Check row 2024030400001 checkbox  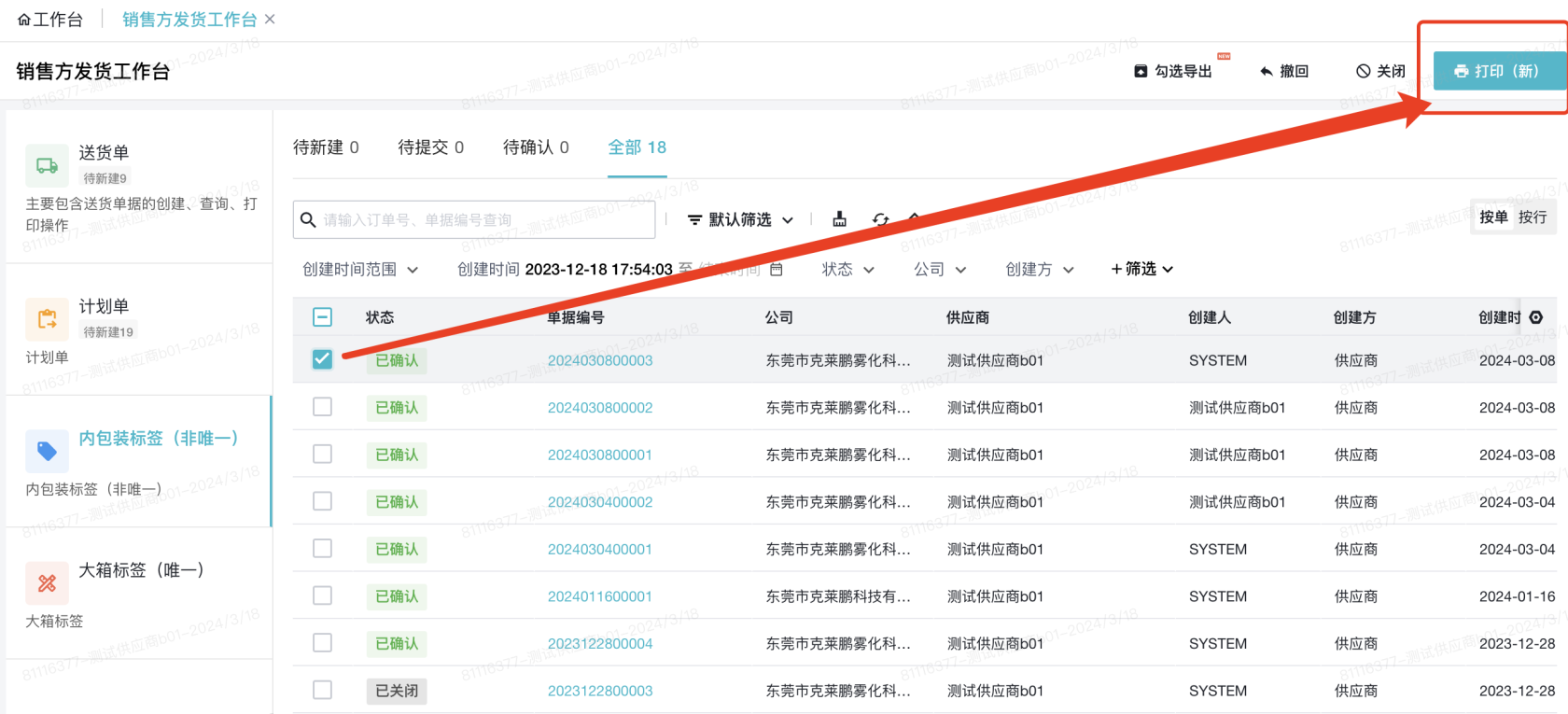[322, 548]
